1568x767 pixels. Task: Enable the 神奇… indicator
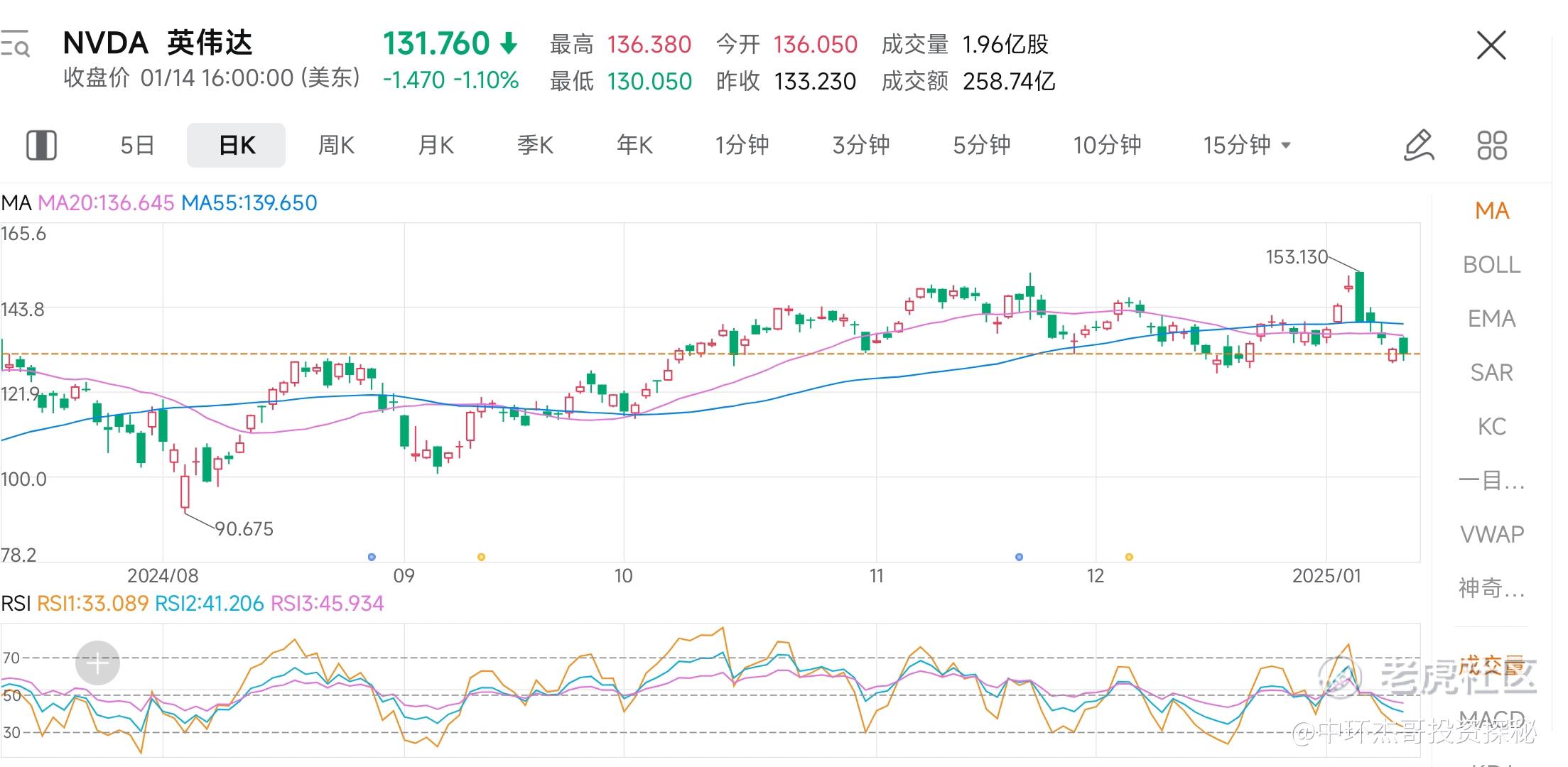pyautogui.click(x=1491, y=588)
